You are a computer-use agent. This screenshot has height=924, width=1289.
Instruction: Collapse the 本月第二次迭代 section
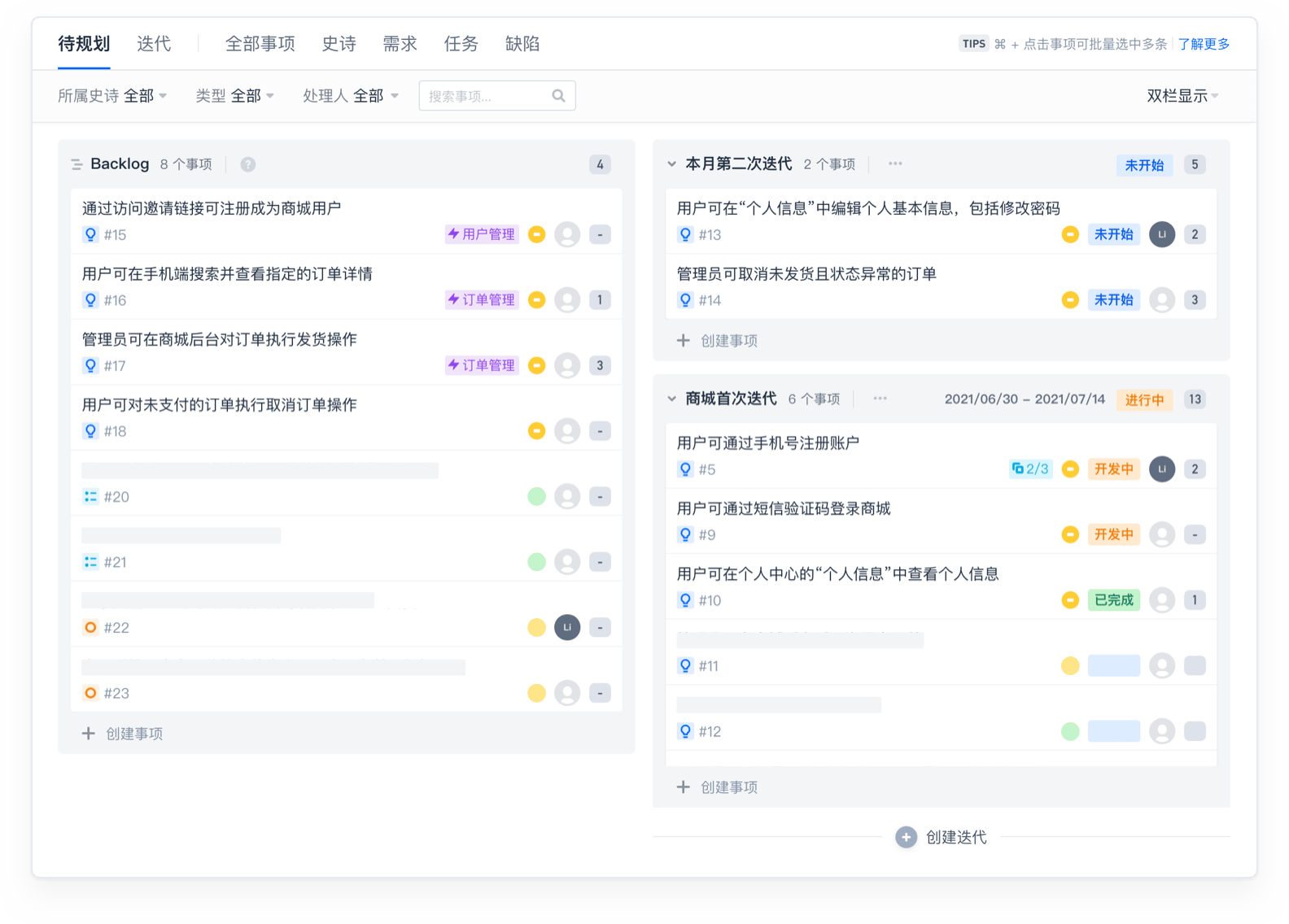672,164
